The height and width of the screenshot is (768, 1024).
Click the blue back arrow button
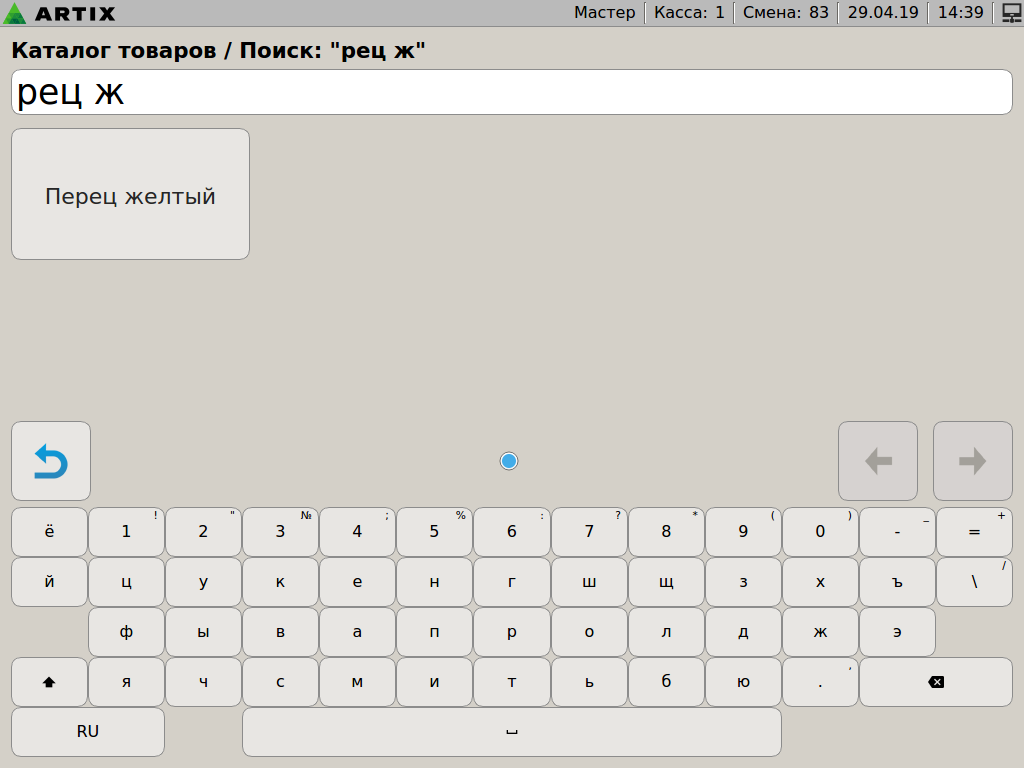click(x=51, y=461)
